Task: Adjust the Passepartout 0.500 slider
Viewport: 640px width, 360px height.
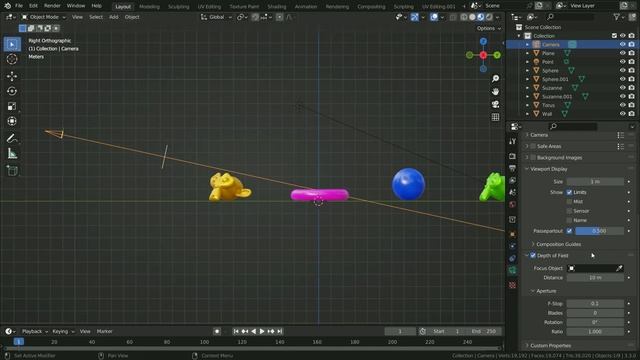Action: (x=599, y=231)
